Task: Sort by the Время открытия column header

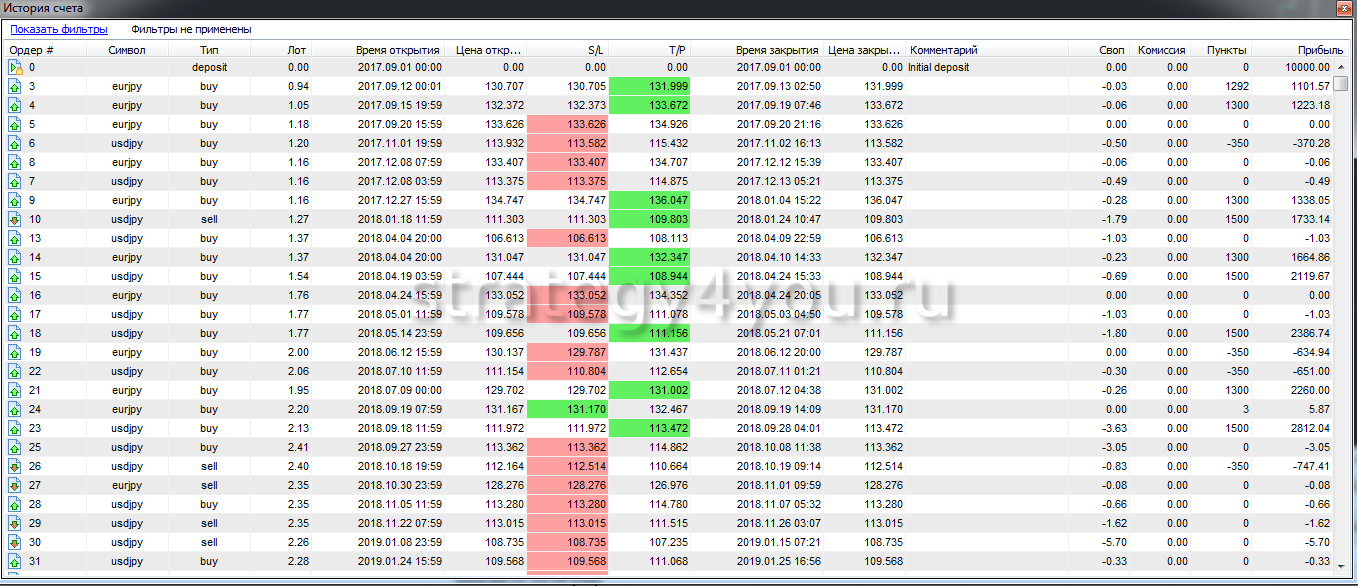Action: click(x=397, y=50)
